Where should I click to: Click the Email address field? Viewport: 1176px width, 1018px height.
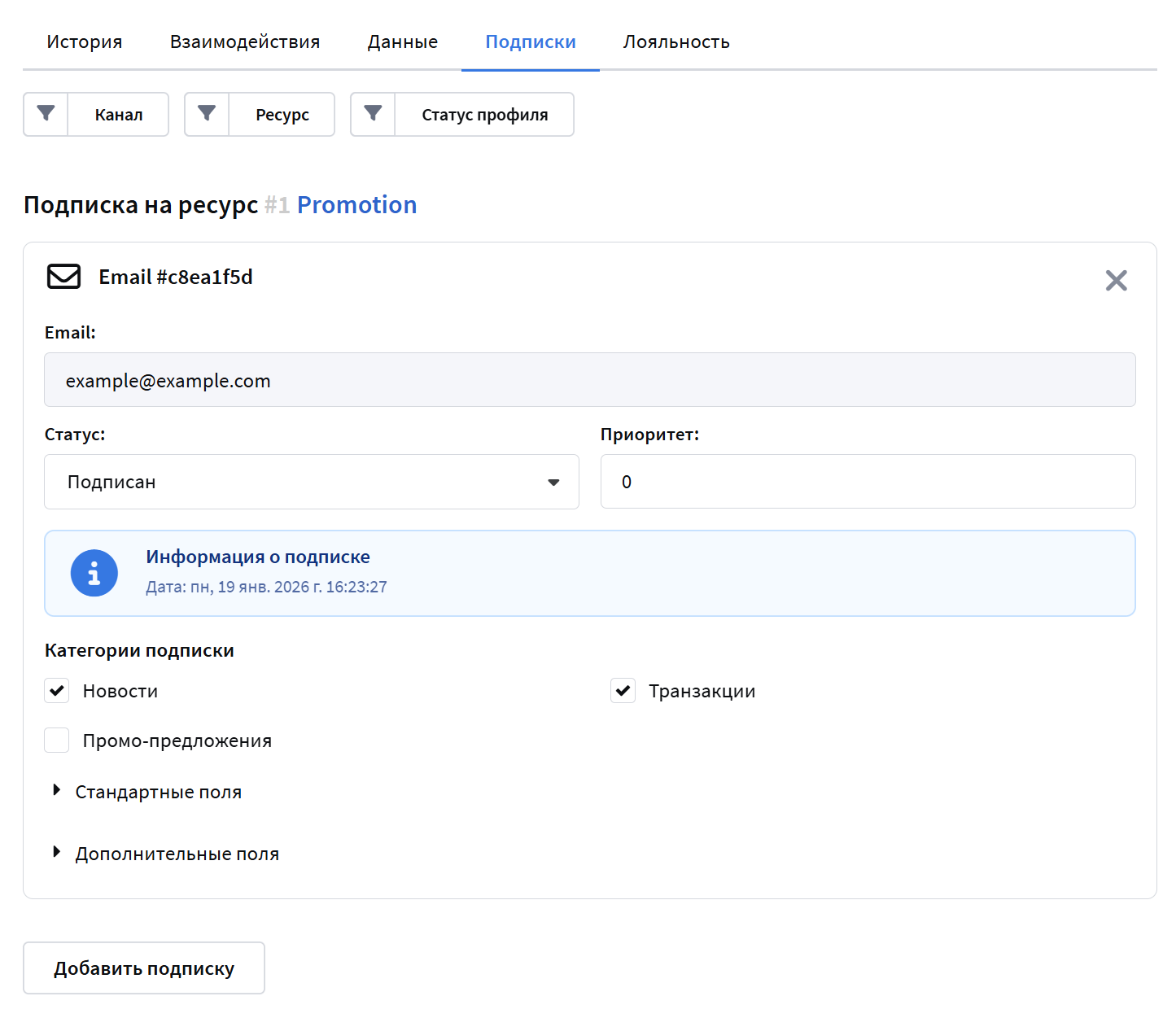click(589, 380)
